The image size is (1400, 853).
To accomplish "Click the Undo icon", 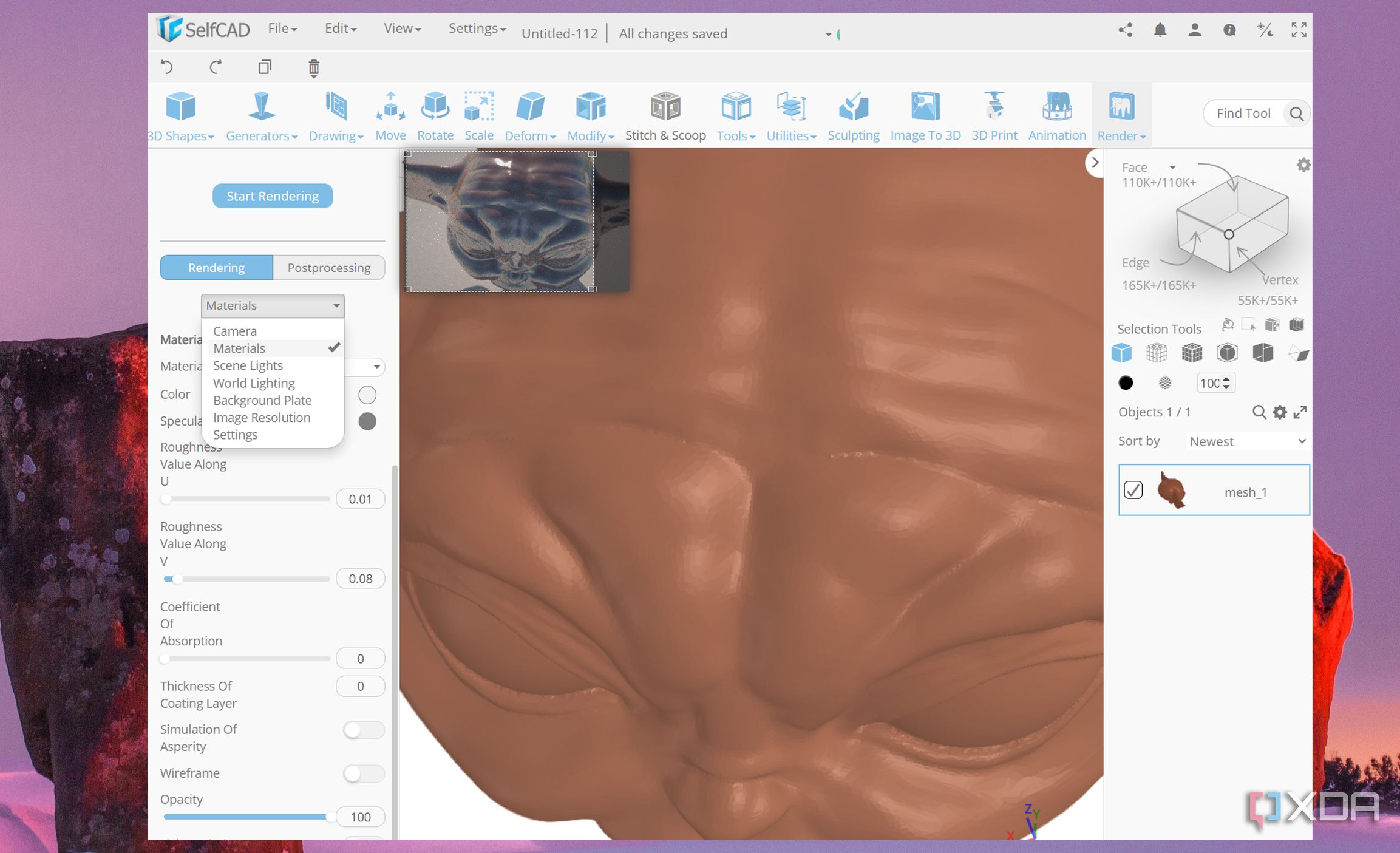I will click(x=168, y=67).
